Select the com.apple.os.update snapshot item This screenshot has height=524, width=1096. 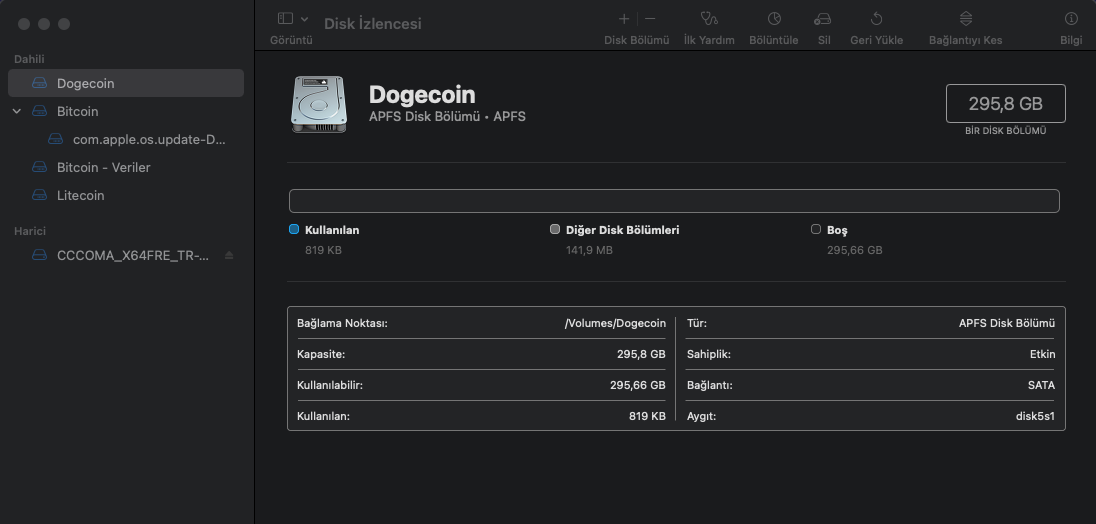149,139
